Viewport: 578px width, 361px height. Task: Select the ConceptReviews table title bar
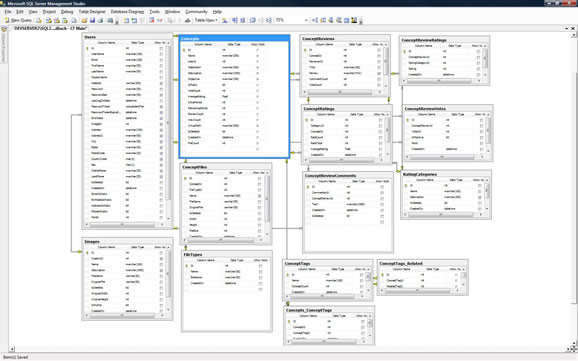pos(345,38)
